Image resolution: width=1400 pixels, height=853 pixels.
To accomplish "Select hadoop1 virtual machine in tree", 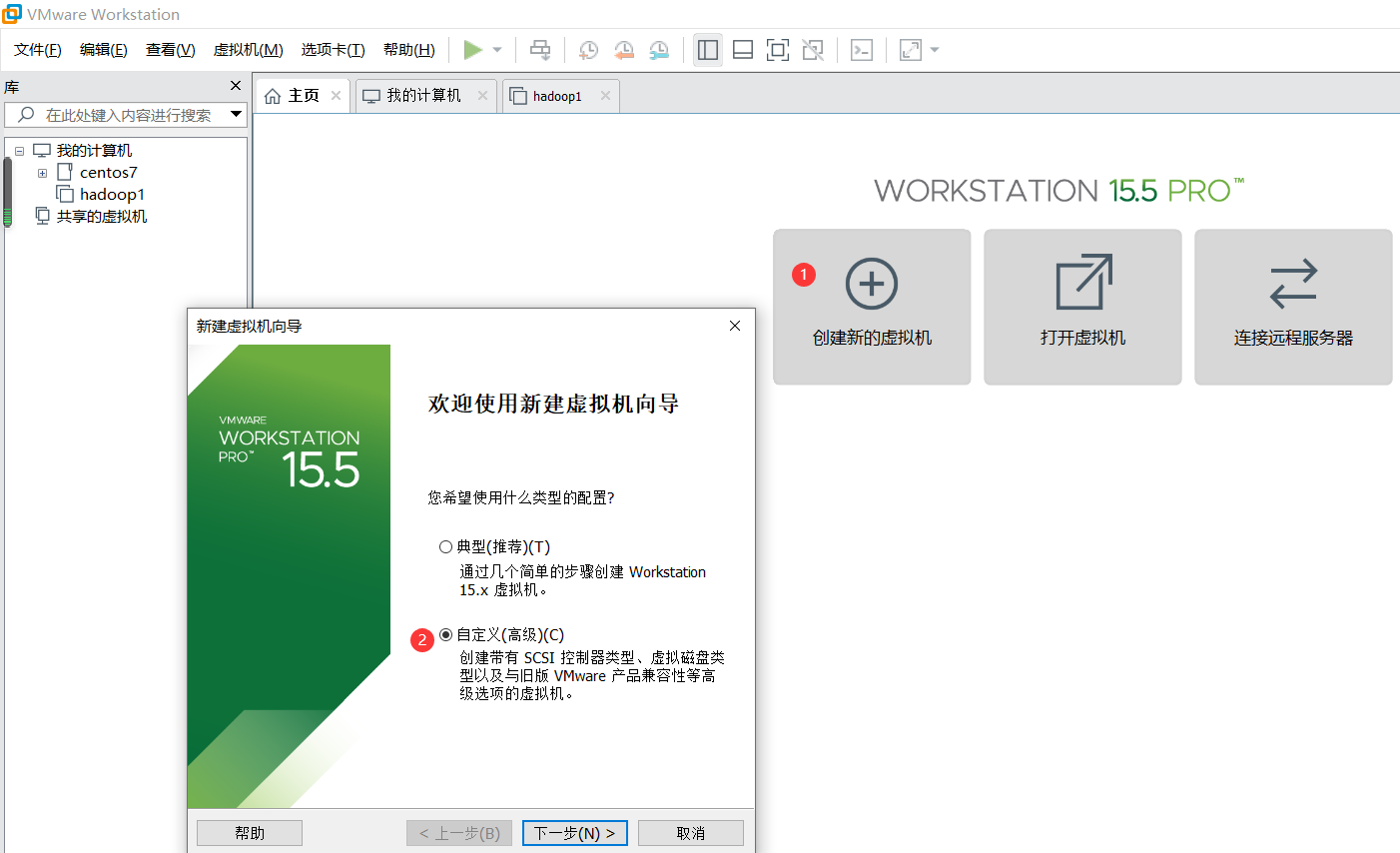I will coord(112,195).
